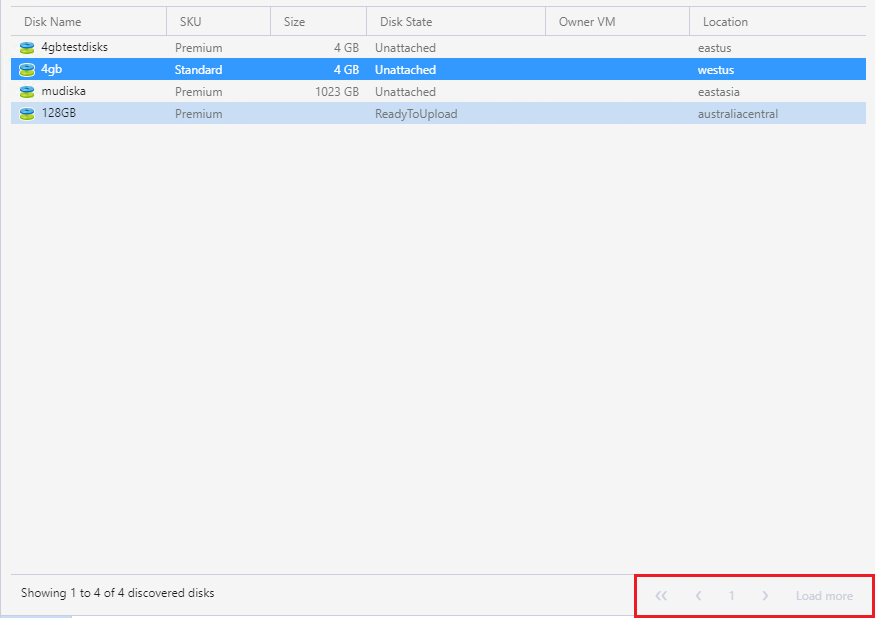Click the australiacentral location cell
Screen dimensions: 878x622
coord(737,114)
